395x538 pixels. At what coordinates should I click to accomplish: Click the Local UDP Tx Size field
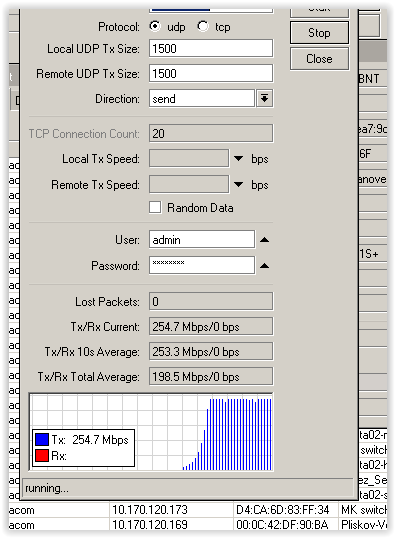211,48
